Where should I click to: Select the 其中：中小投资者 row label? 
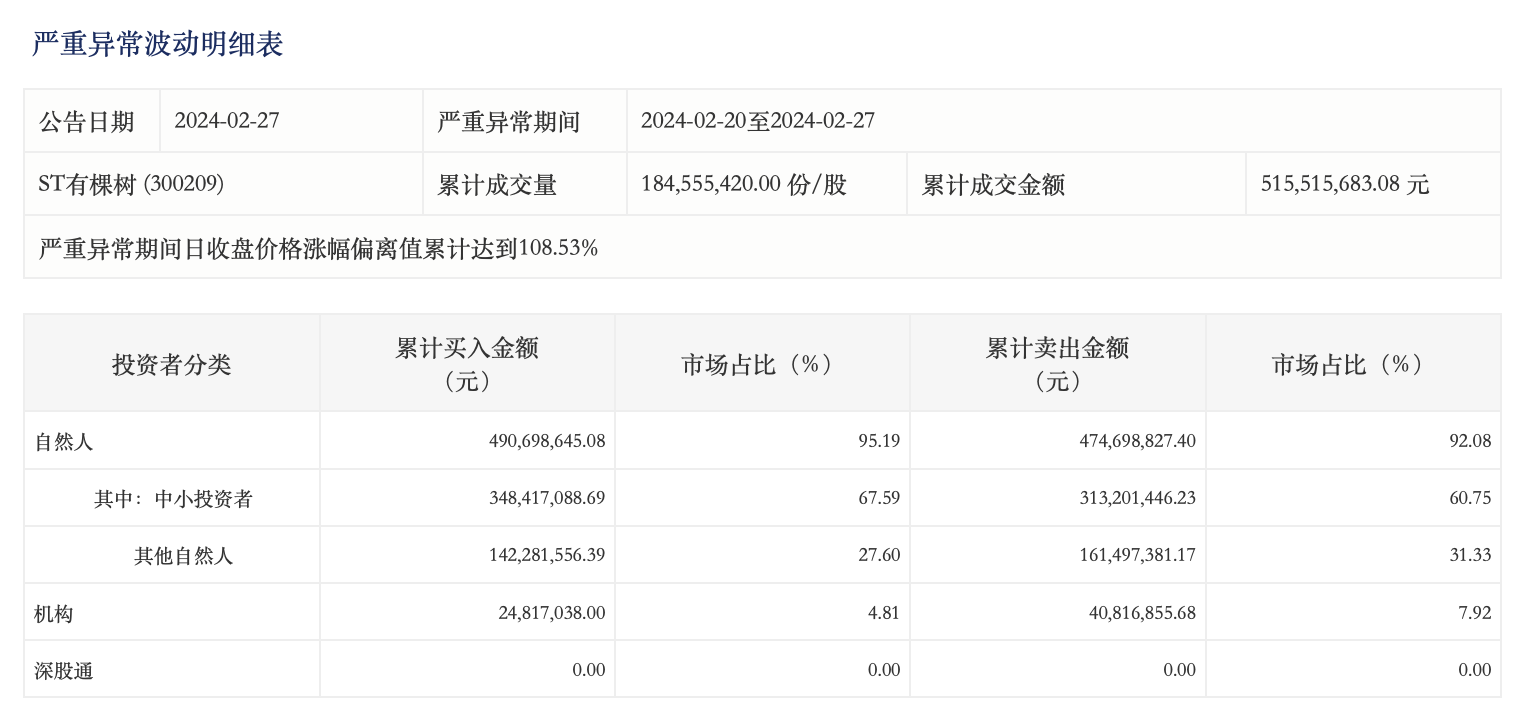click(x=173, y=498)
